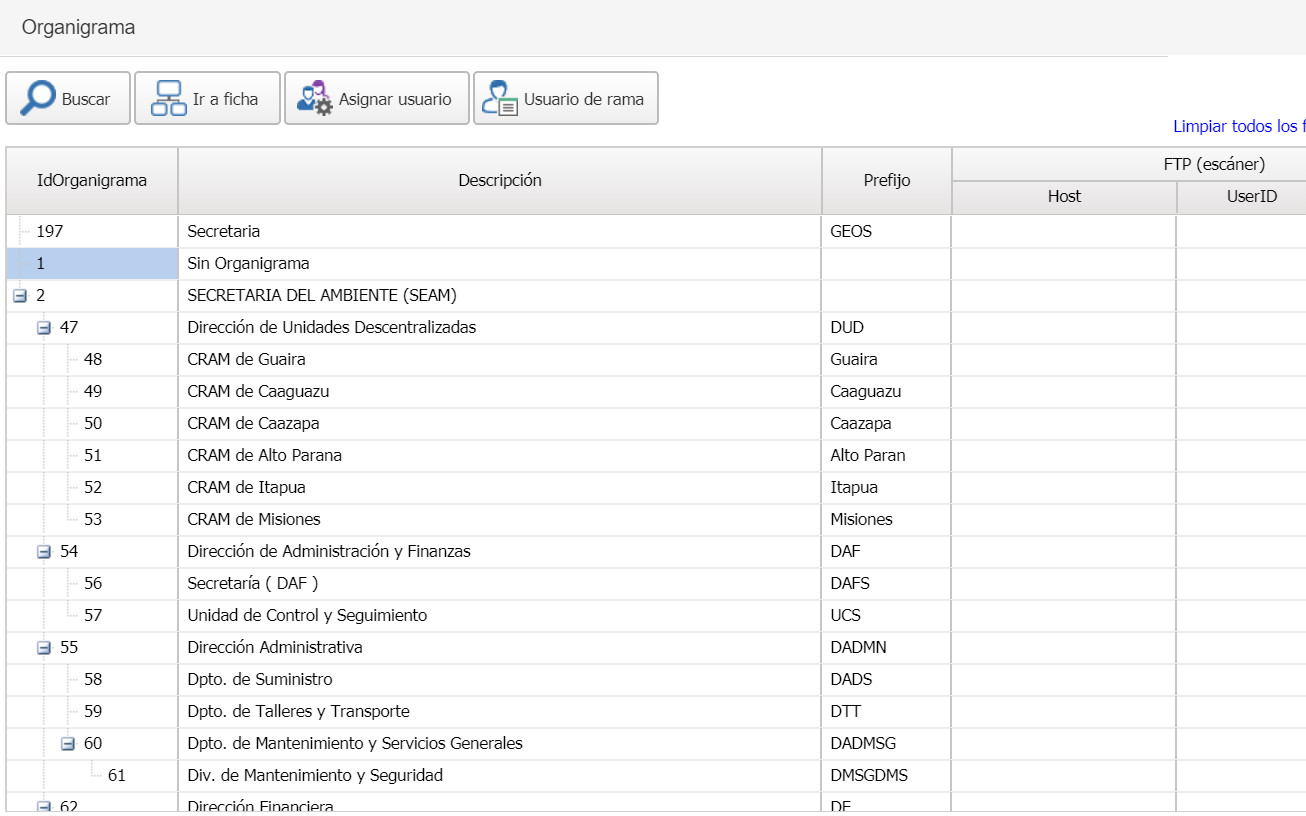Click the 'Alto Paran' prefix cell
This screenshot has height=816, width=1306.
887,456
